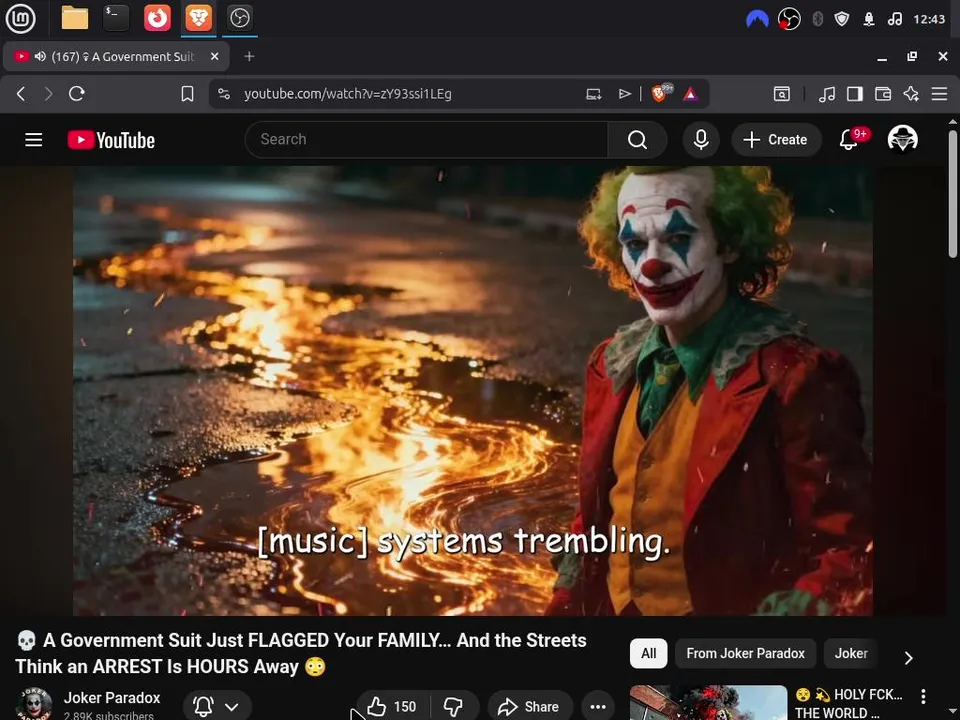The image size is (960, 720).
Task: Open the file manager folder icon
Action: [75, 18]
